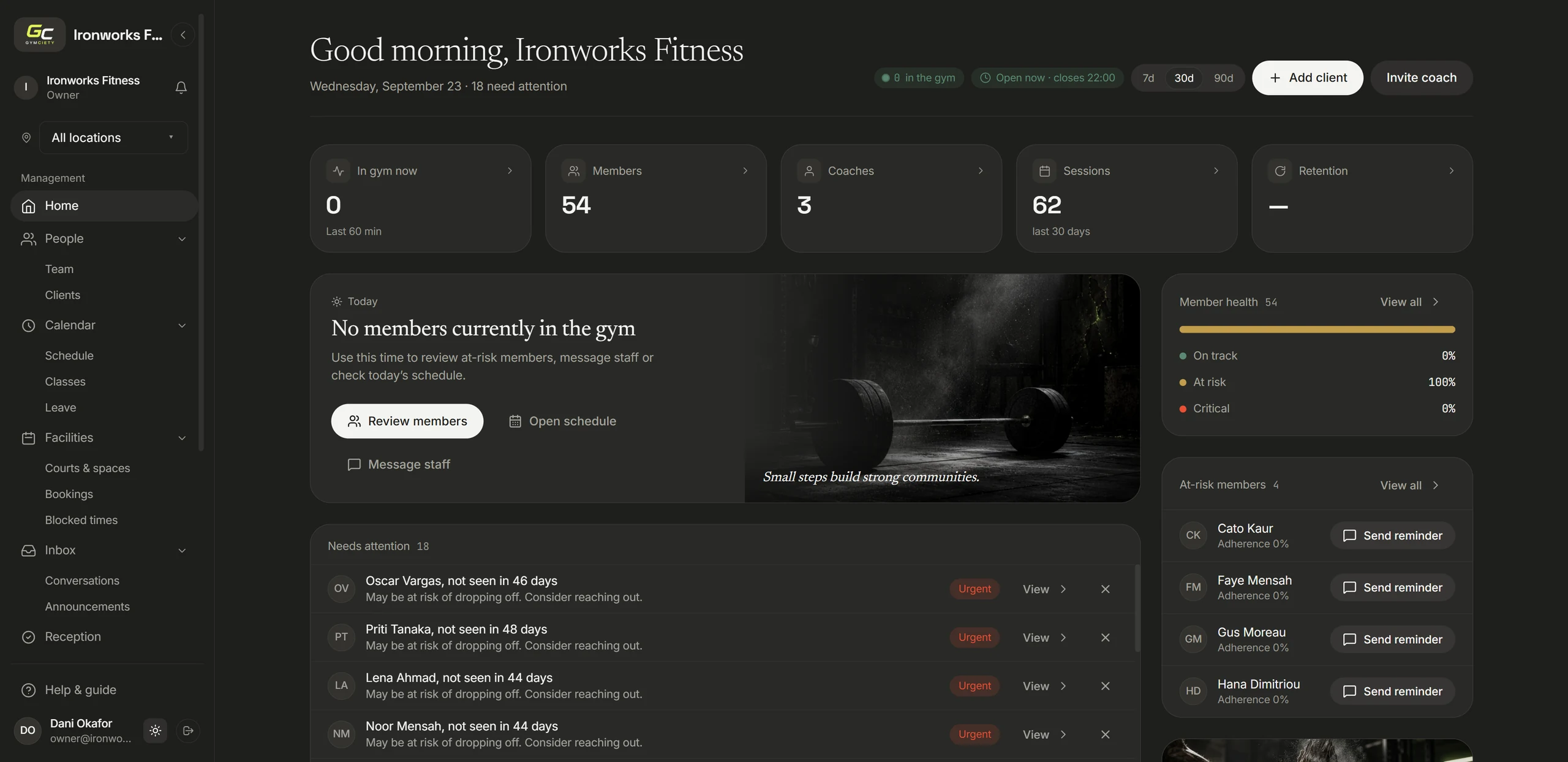1568x762 pixels.
Task: Open Courts & spaces
Action: pos(88,468)
